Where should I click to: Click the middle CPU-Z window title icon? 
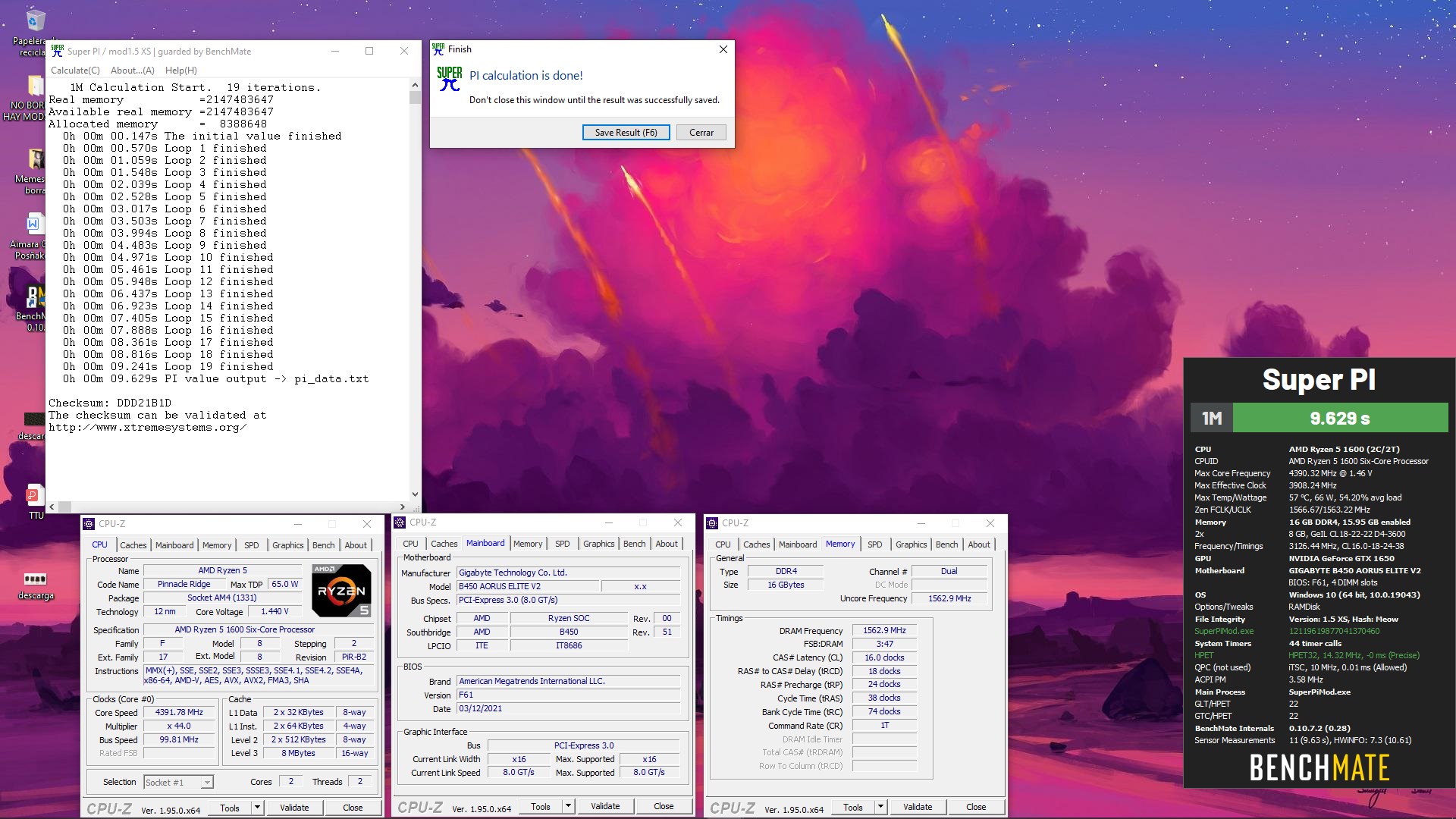(400, 522)
